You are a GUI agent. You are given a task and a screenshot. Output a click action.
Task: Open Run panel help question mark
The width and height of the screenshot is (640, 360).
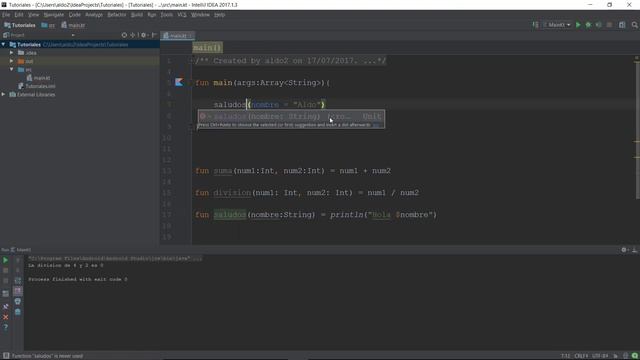[x=5, y=327]
